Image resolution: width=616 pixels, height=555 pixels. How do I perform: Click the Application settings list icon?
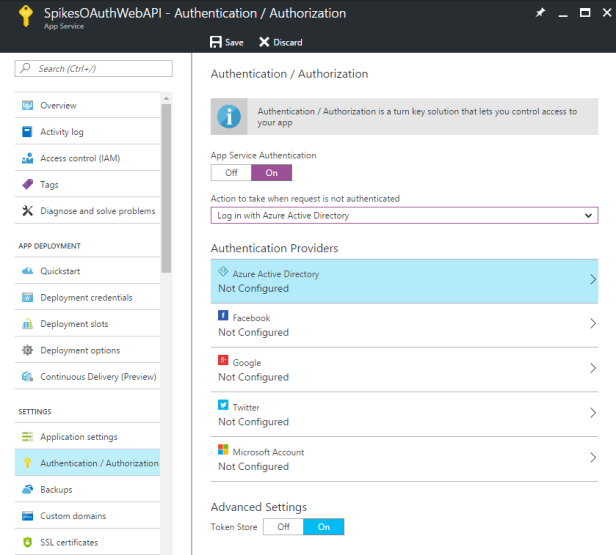click(x=28, y=436)
